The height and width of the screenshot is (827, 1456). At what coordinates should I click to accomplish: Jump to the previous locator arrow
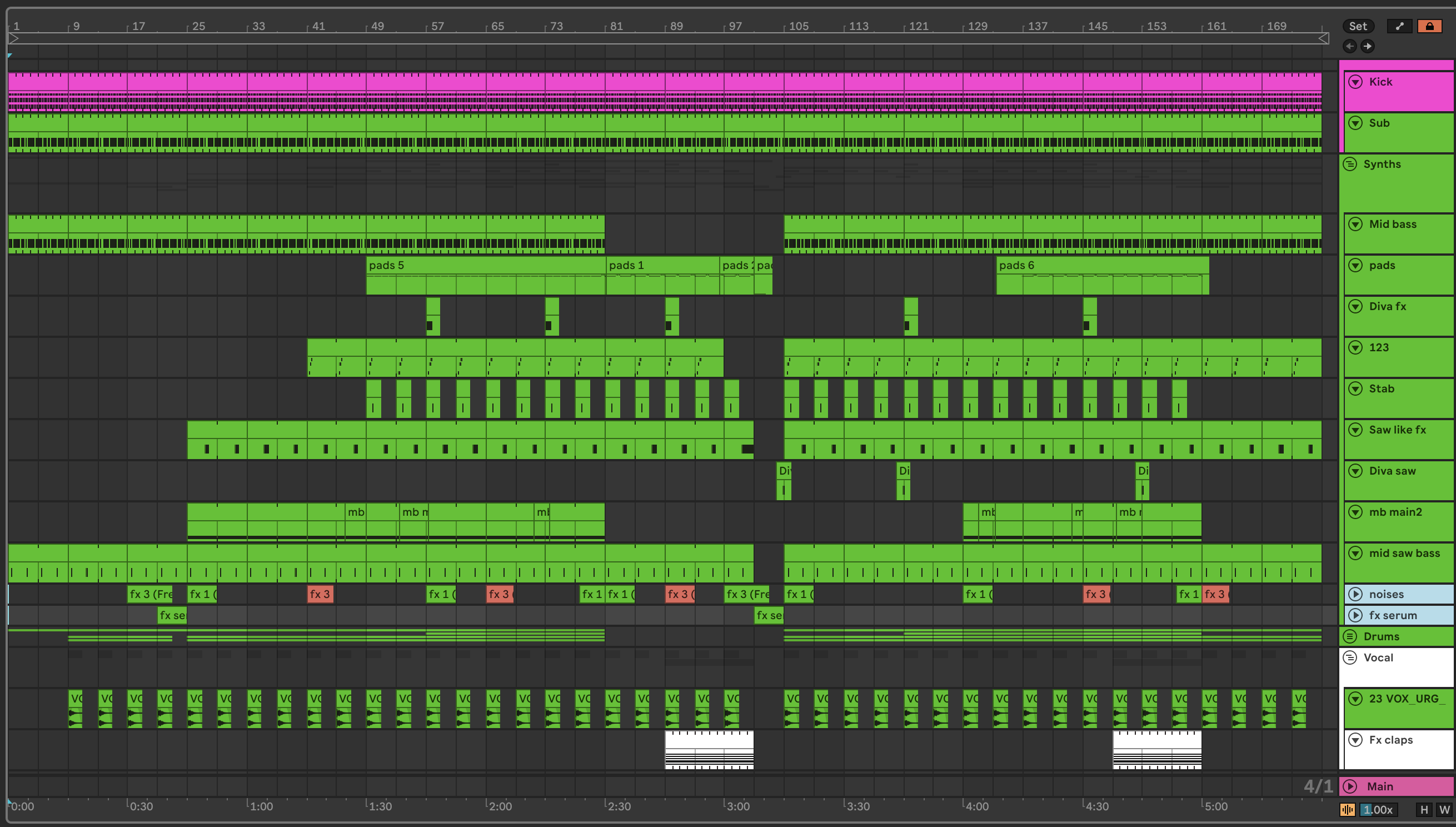(x=1350, y=46)
